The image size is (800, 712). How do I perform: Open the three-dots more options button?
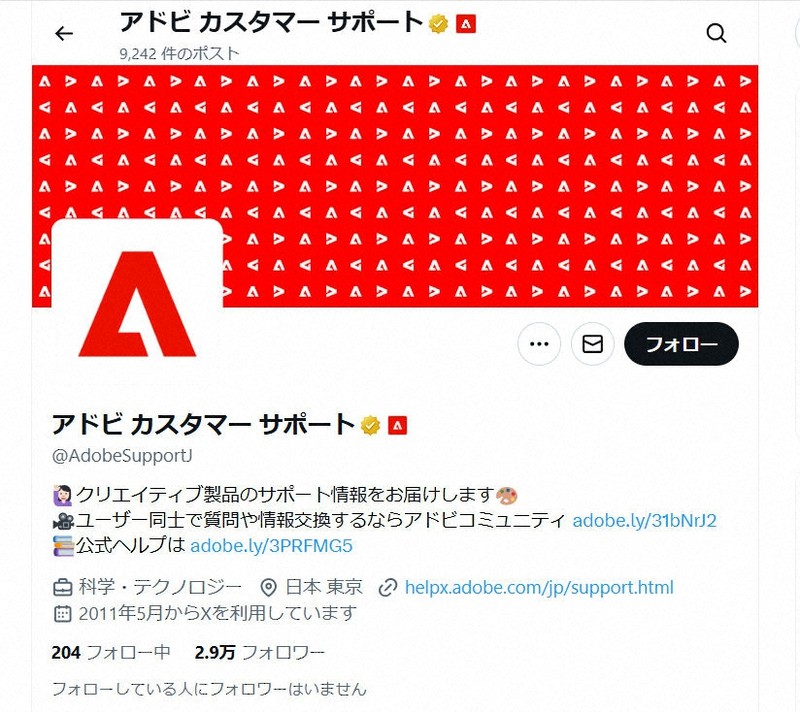539,344
